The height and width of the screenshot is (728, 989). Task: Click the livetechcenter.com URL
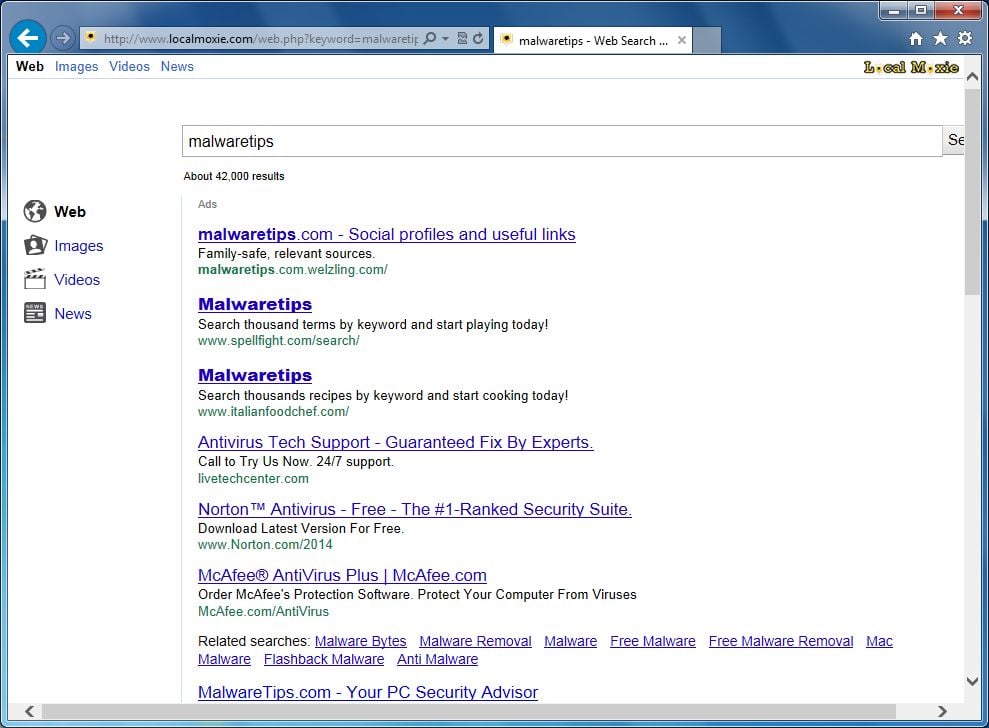tap(254, 479)
